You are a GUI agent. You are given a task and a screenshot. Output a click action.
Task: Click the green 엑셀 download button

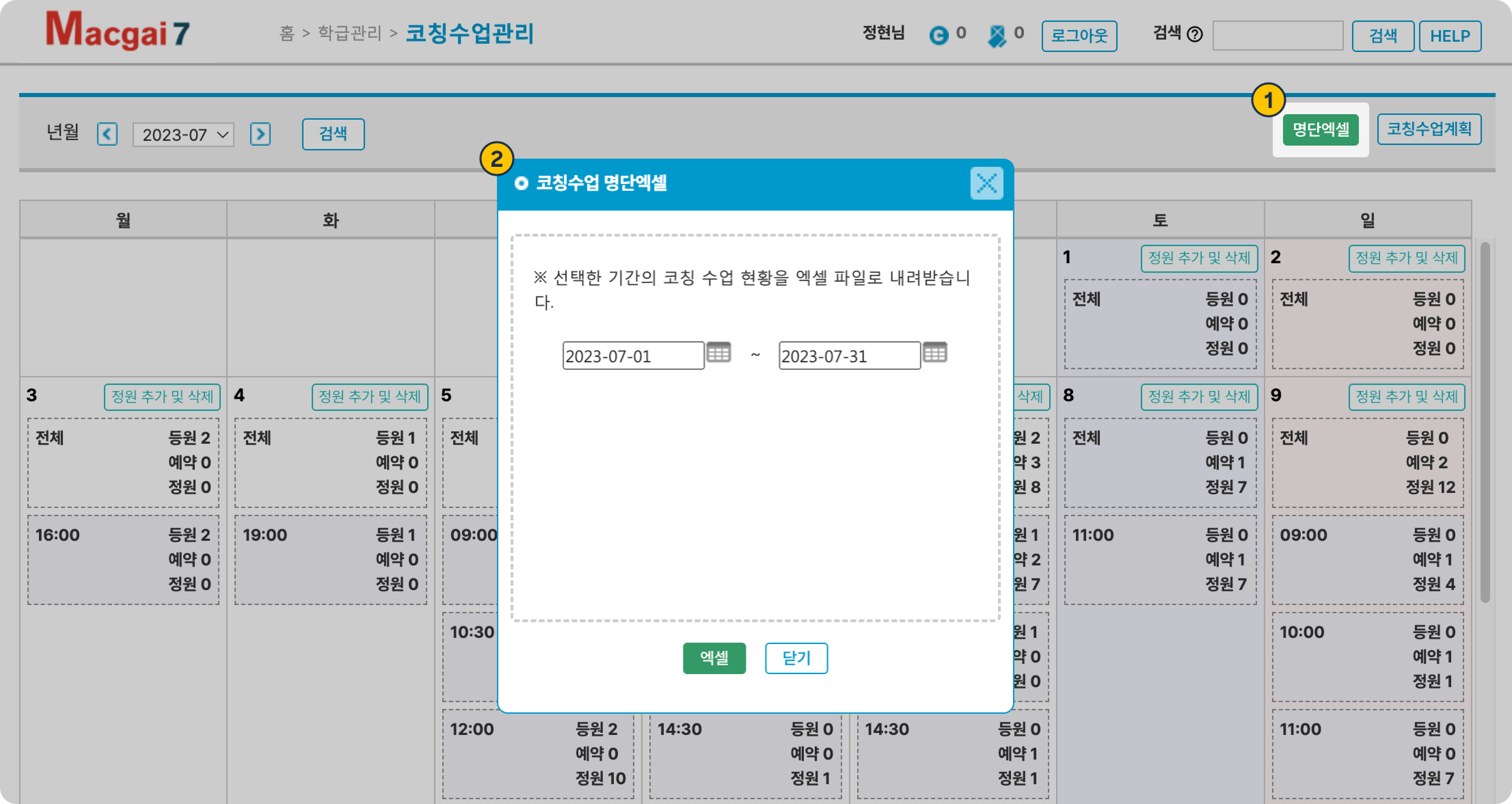pos(714,658)
